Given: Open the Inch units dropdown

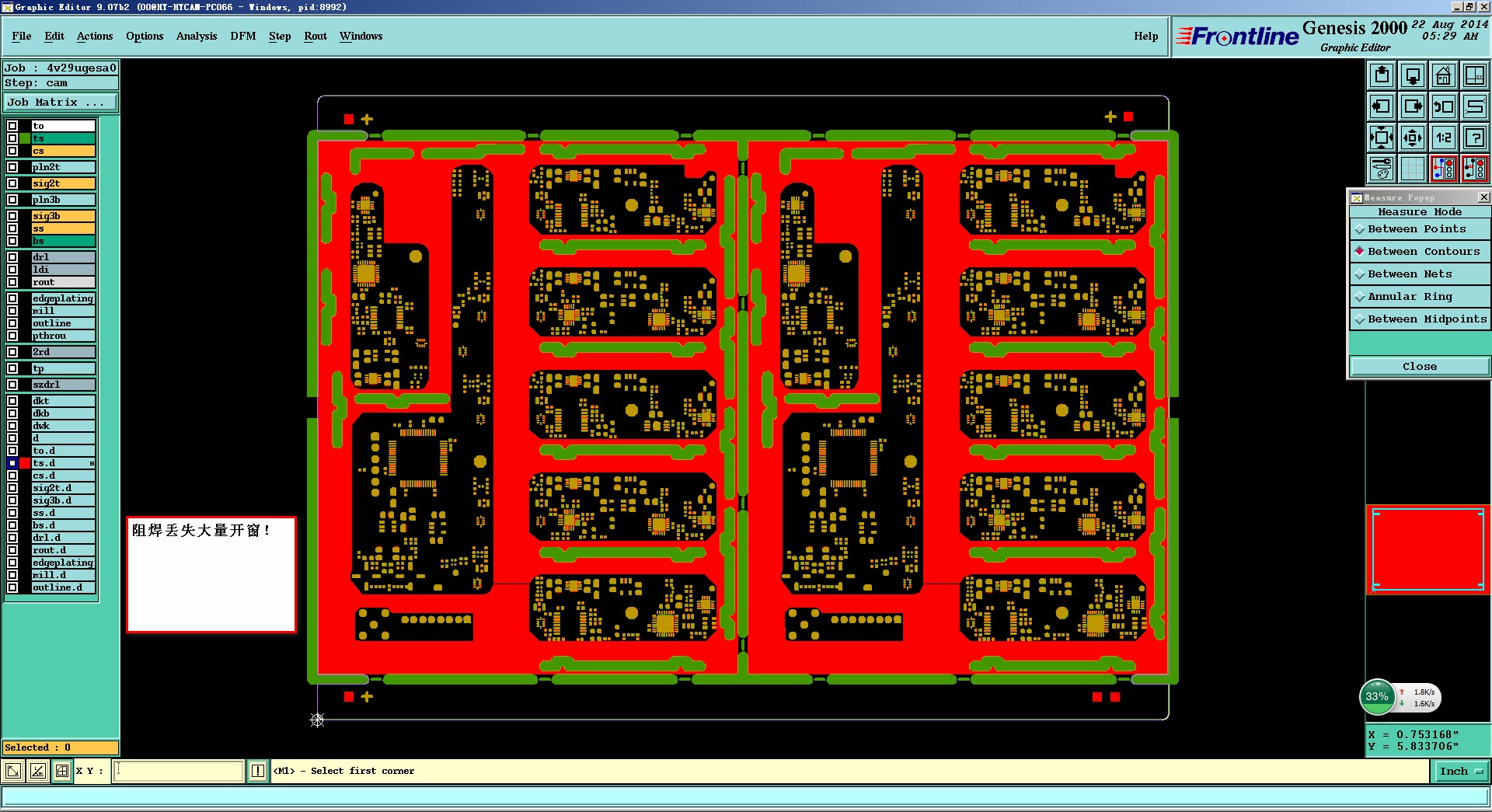Looking at the screenshot, I should 1460,772.
